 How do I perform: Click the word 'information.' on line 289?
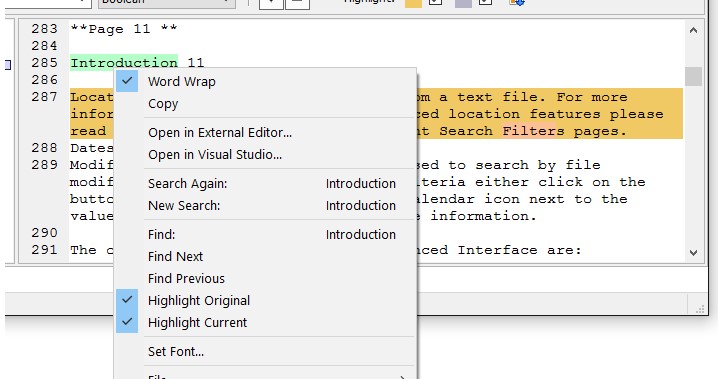point(483,216)
